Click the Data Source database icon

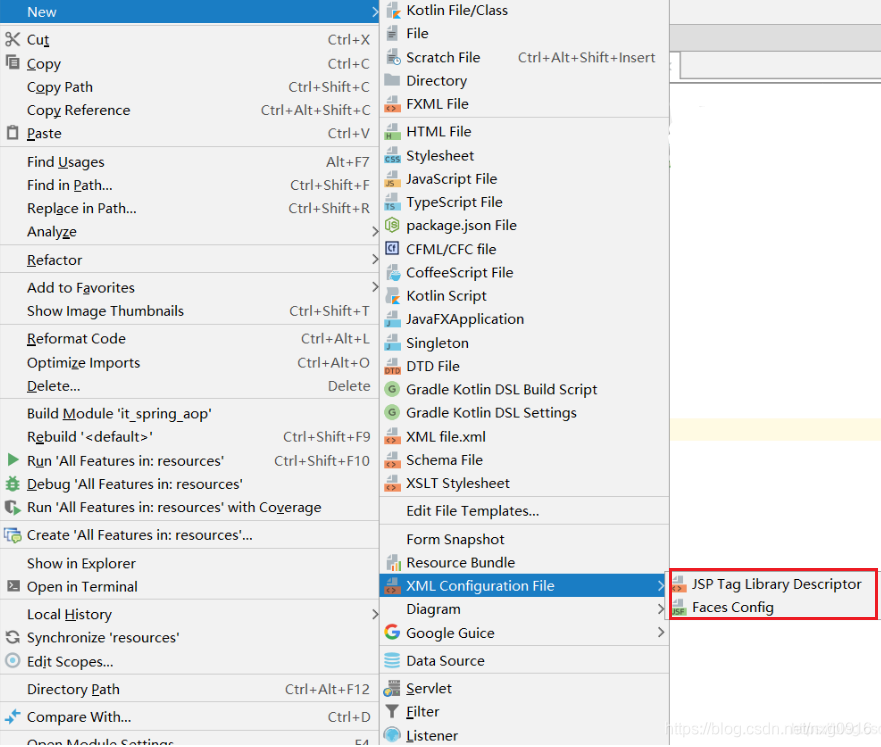tap(392, 661)
